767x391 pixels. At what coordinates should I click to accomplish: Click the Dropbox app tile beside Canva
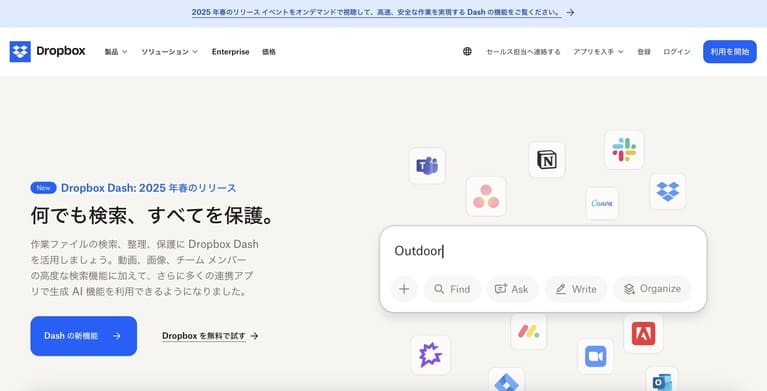tap(668, 191)
